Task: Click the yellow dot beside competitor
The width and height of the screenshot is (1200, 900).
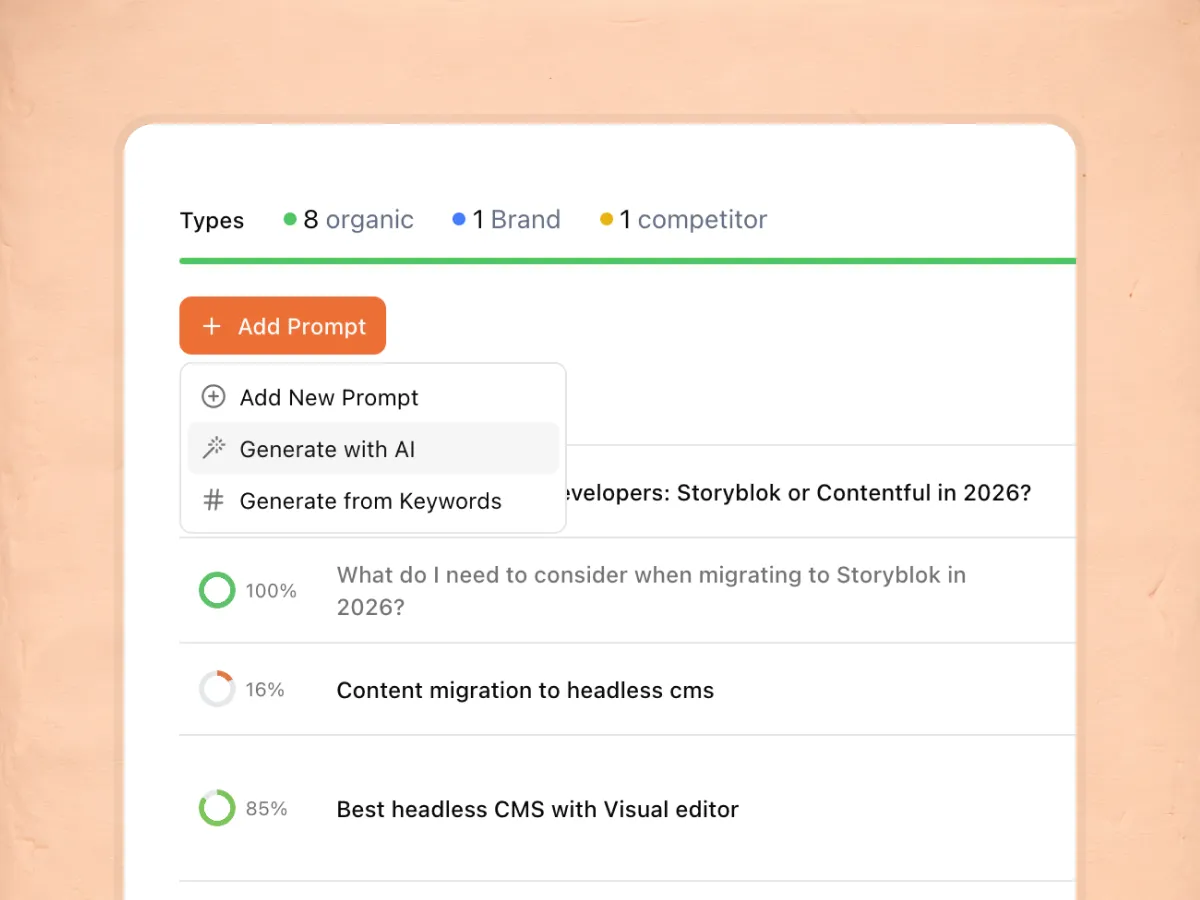Action: point(606,219)
